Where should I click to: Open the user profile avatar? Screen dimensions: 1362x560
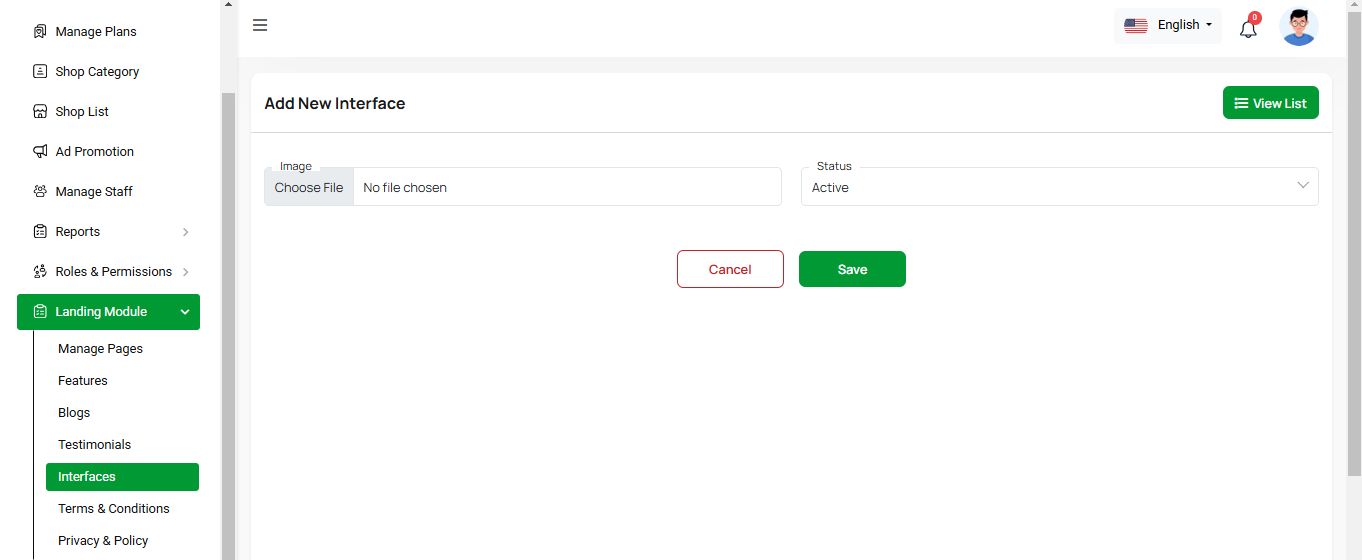(1298, 27)
